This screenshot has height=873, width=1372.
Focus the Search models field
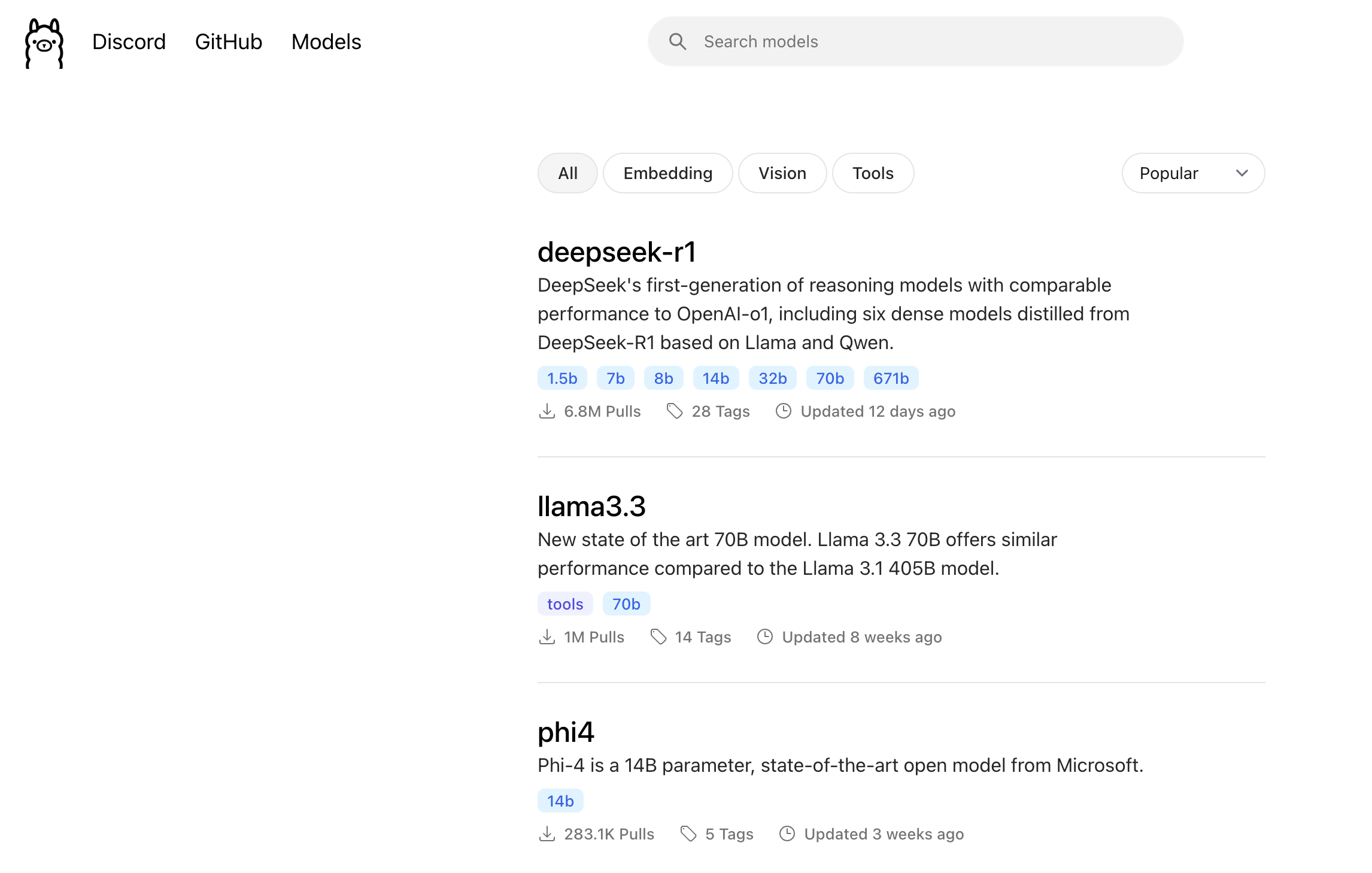pos(934,41)
